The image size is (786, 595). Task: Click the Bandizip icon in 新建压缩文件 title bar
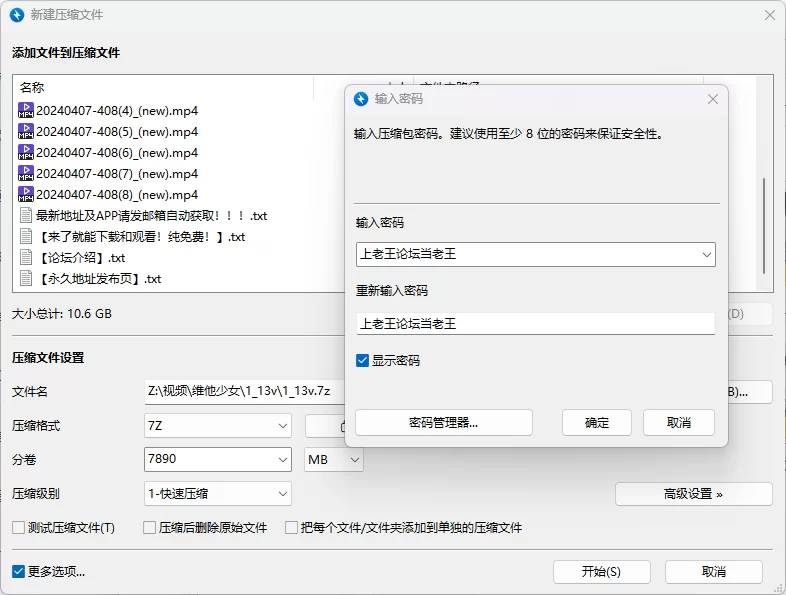point(17,15)
